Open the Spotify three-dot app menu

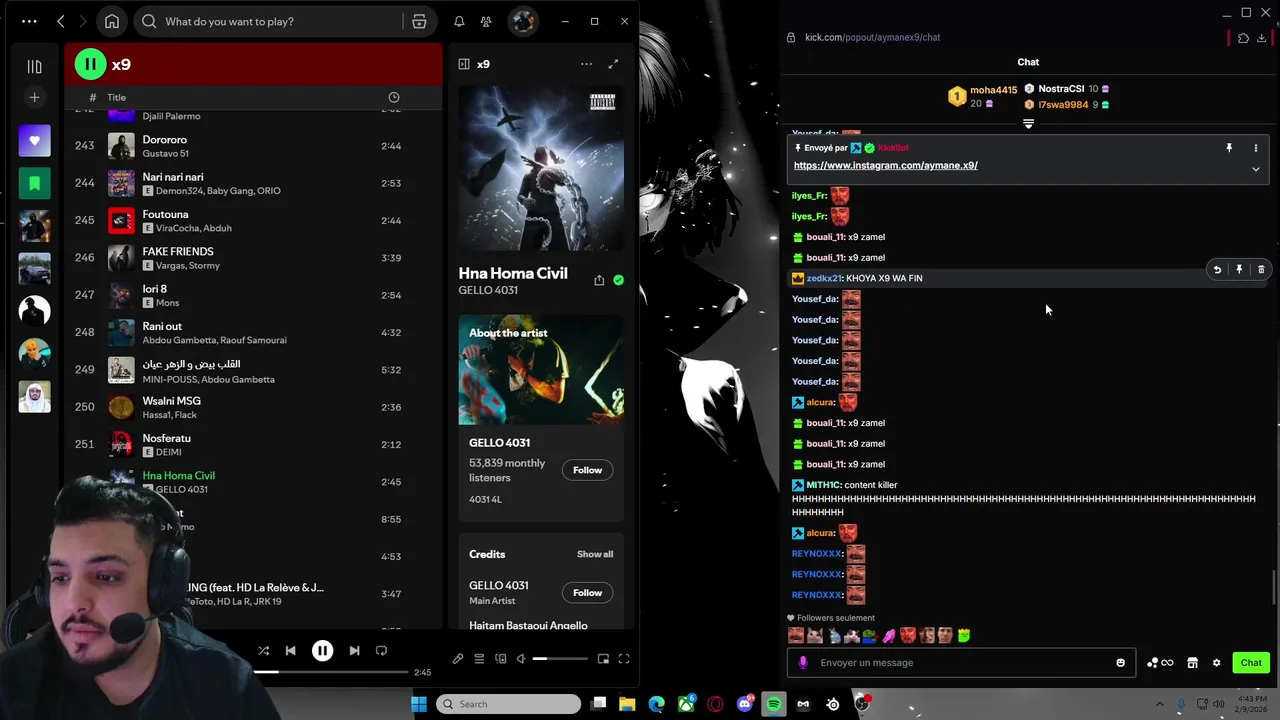coord(29,21)
